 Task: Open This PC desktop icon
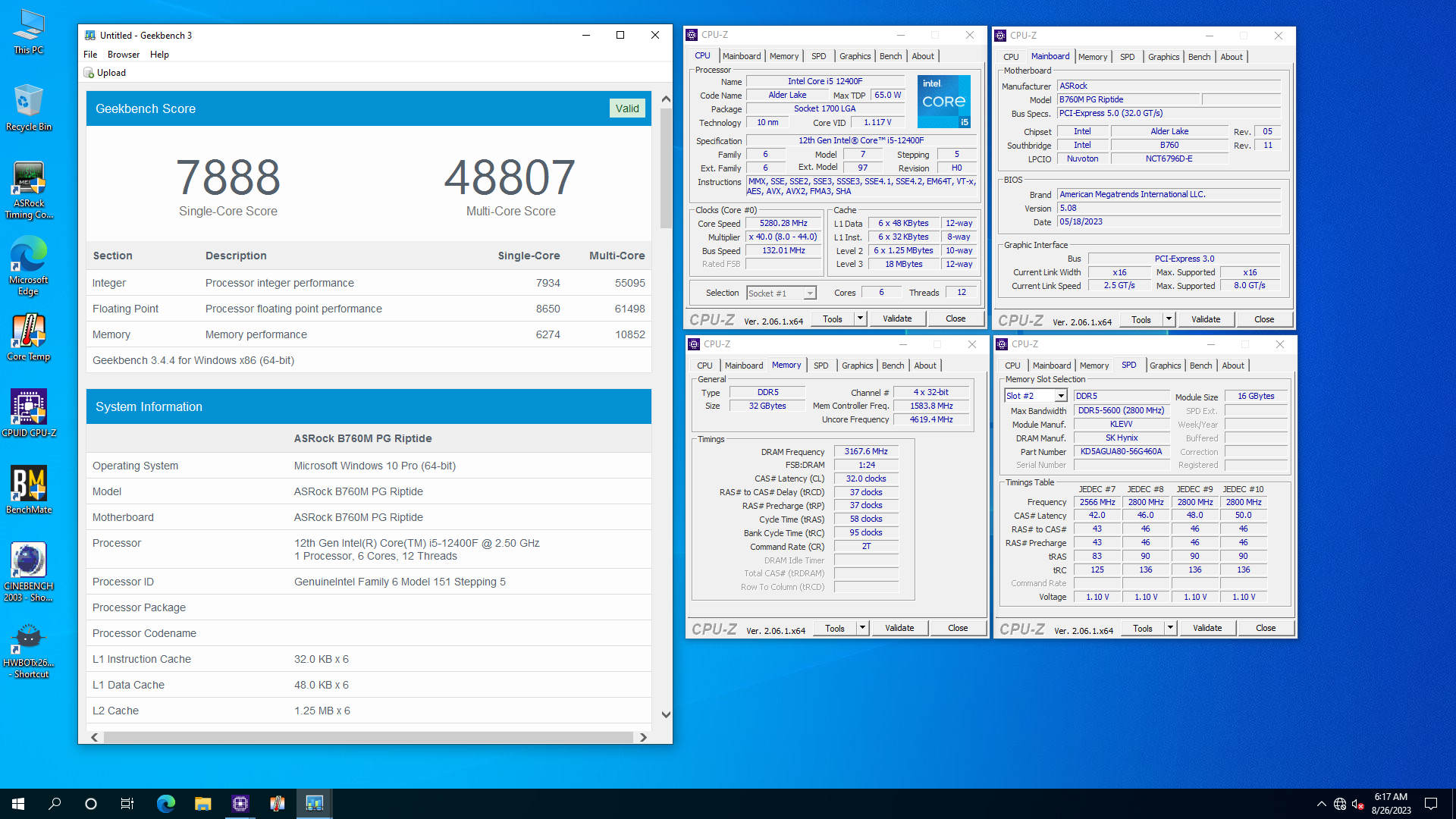(x=29, y=32)
